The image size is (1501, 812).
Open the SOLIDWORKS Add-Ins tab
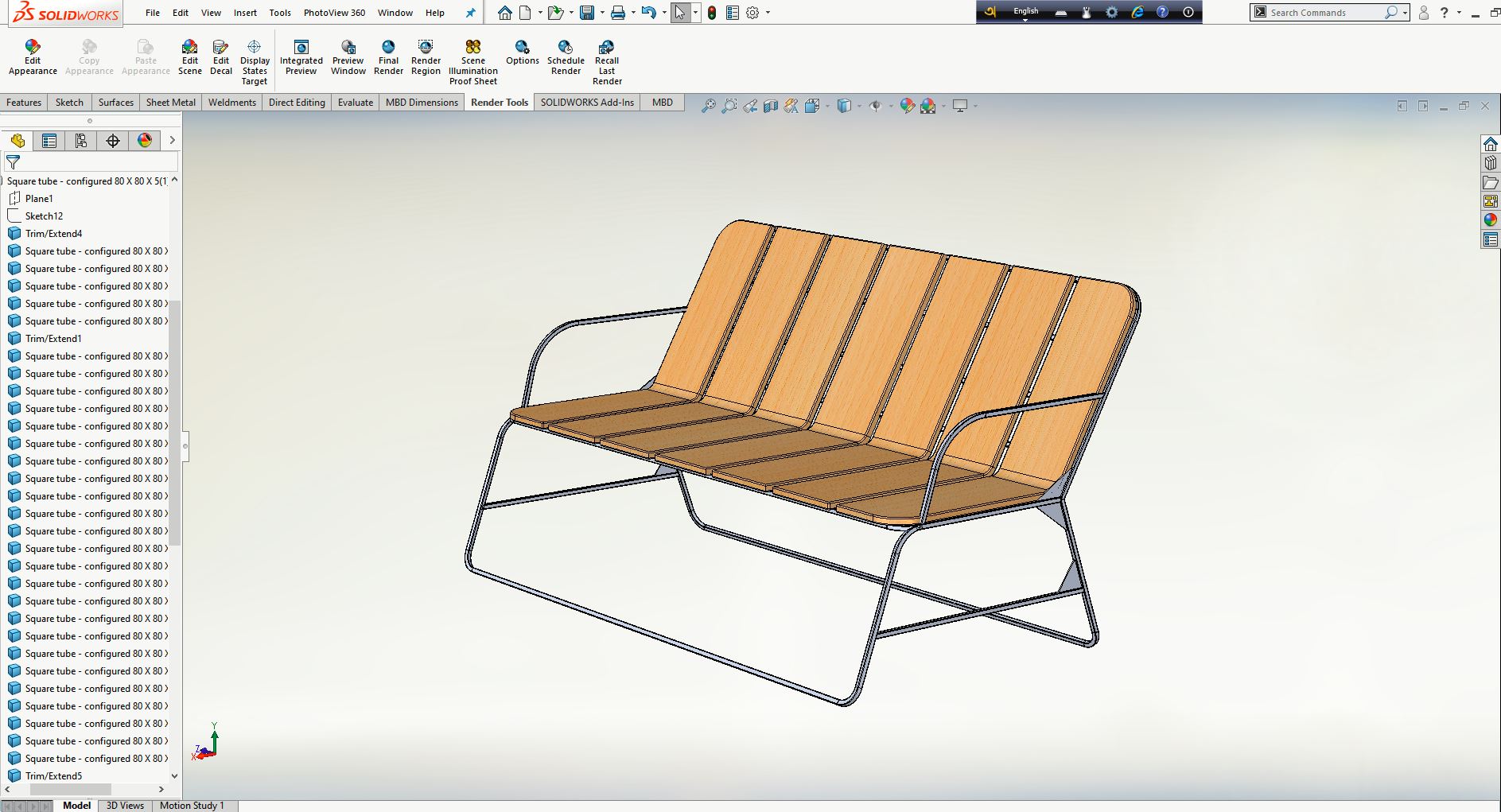point(588,103)
